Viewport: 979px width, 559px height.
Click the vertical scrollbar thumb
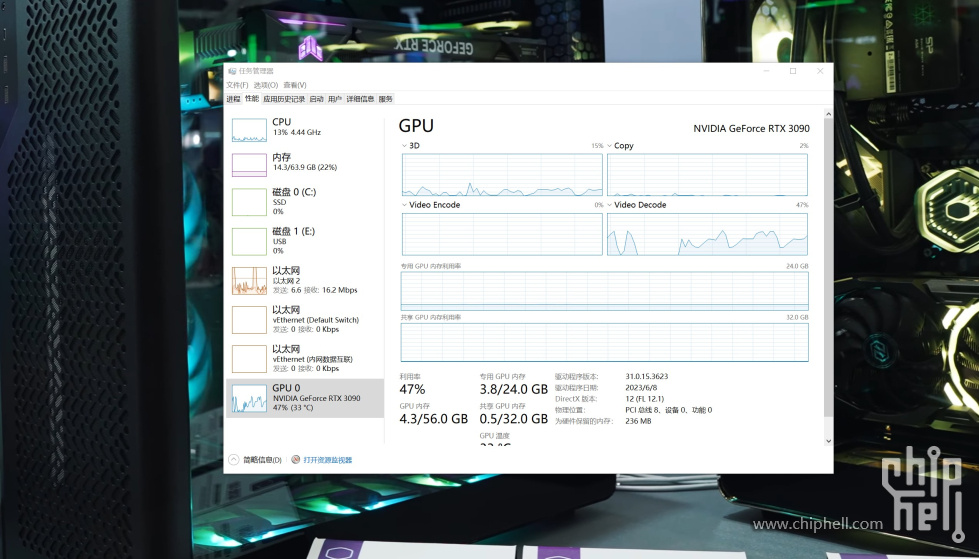(829, 269)
